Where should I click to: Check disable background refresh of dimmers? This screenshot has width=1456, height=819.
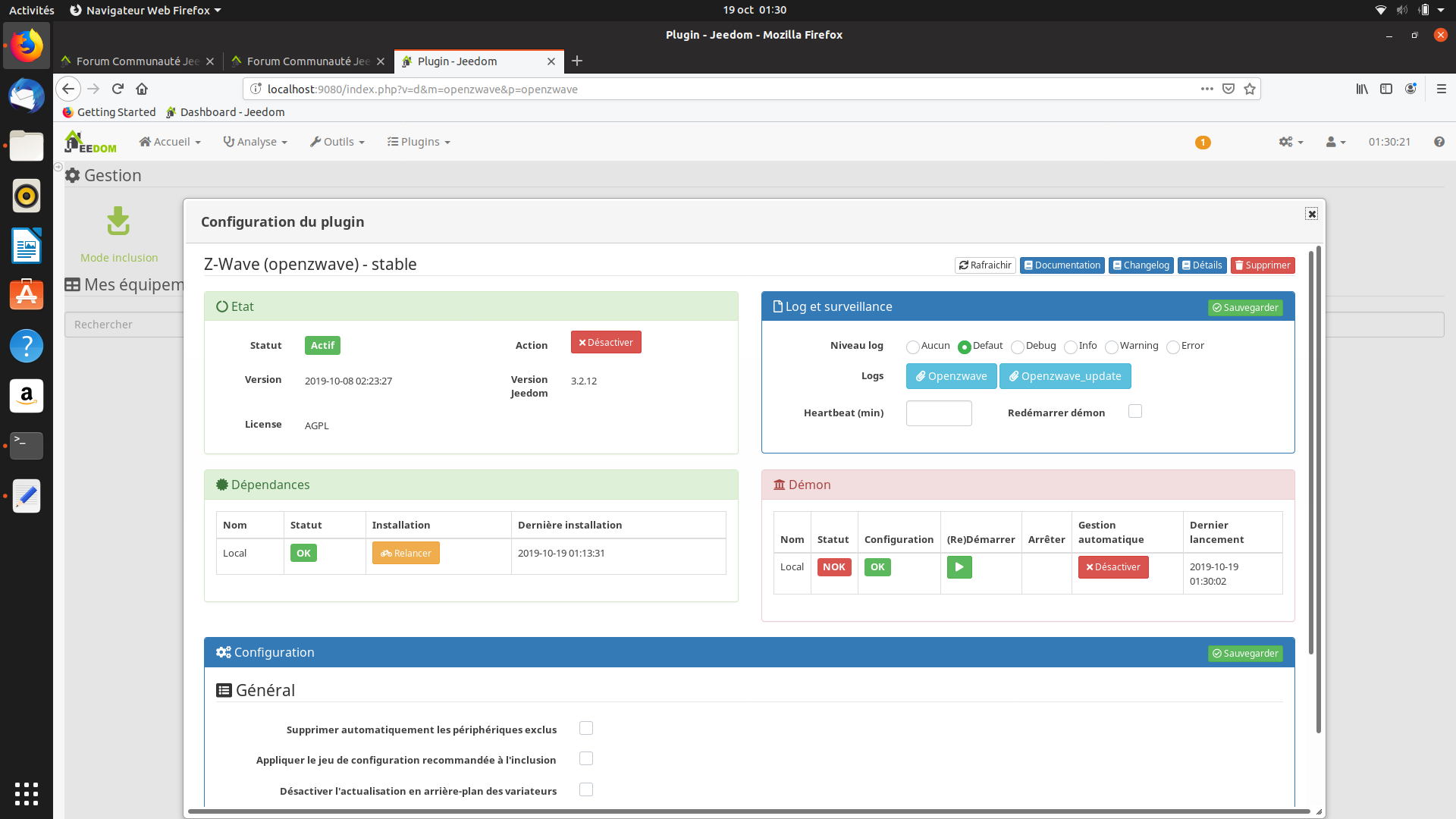(x=586, y=789)
